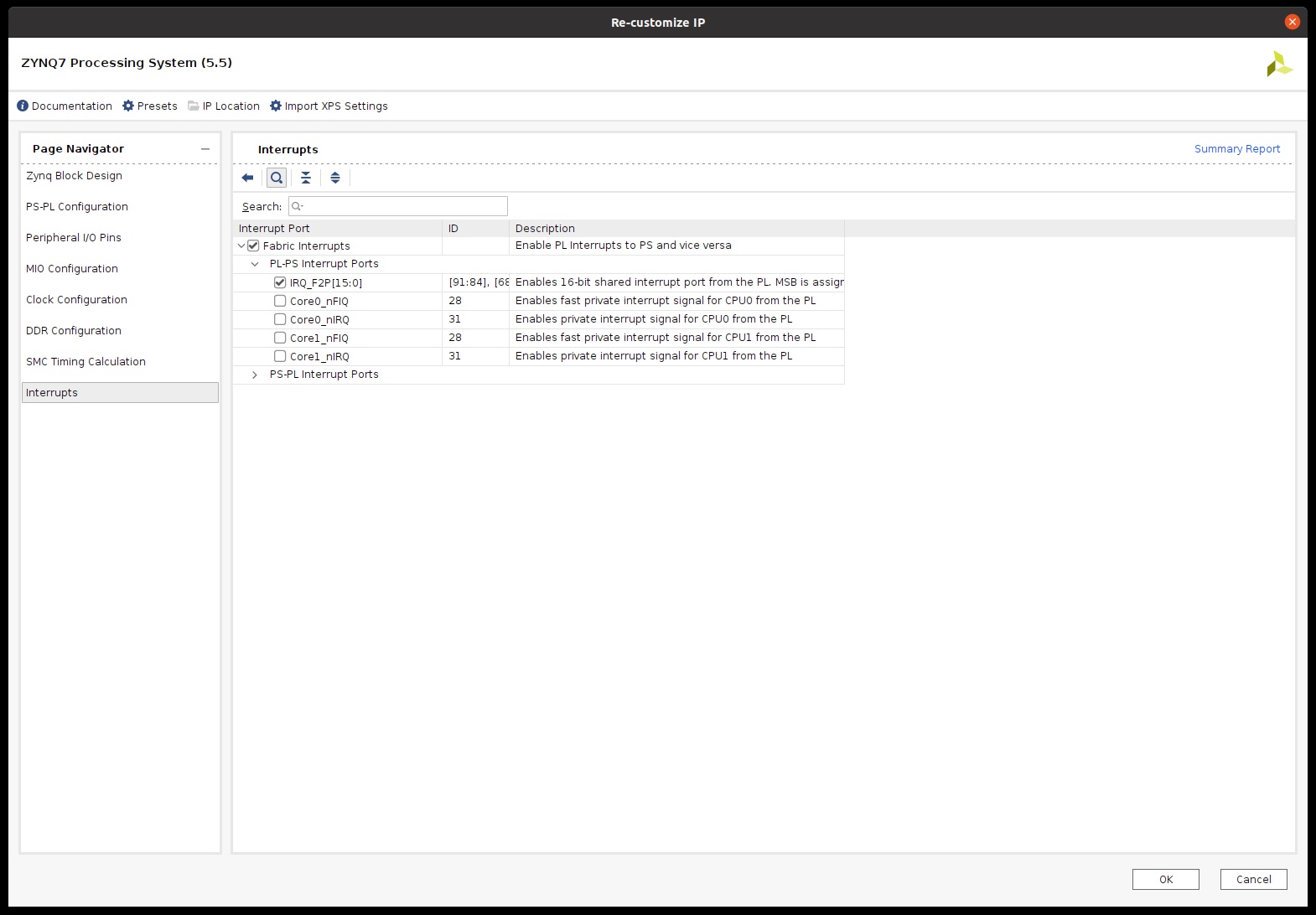Open the Summary Report link
The image size is (1316, 915).
[x=1237, y=148]
